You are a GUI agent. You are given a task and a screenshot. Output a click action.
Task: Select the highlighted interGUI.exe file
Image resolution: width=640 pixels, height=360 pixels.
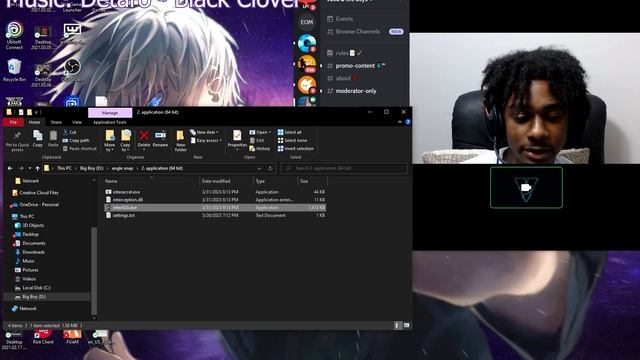coord(215,208)
